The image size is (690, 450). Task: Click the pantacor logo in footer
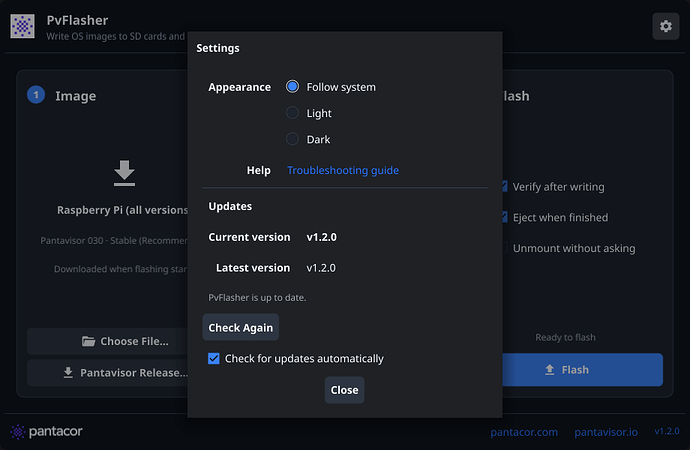pos(47,432)
